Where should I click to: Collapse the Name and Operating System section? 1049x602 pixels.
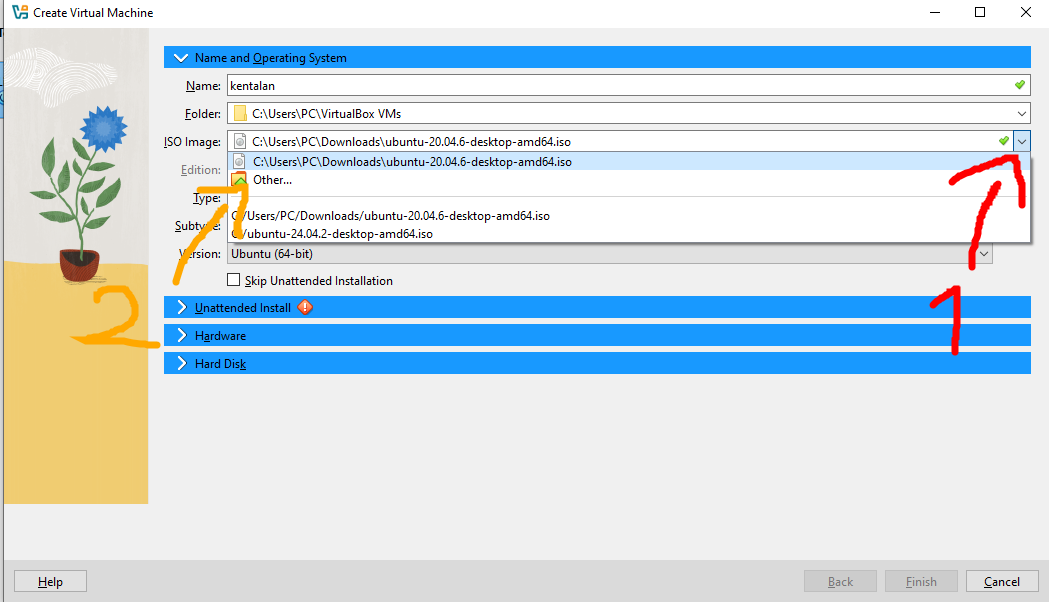point(181,58)
